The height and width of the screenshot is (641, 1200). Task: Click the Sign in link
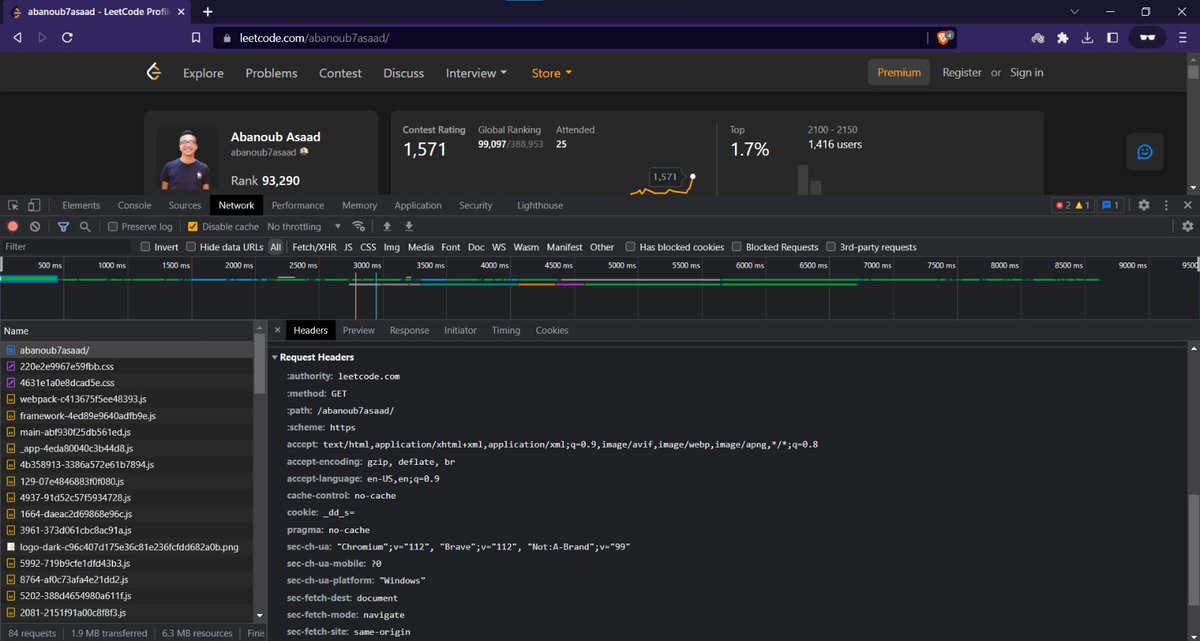[1027, 72]
